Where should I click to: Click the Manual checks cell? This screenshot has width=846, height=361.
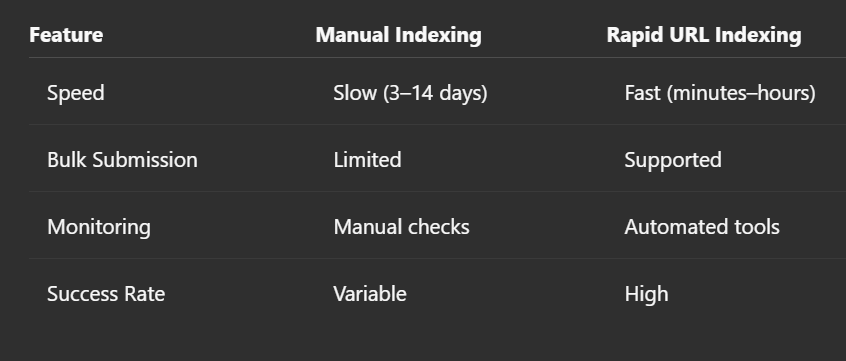click(401, 227)
